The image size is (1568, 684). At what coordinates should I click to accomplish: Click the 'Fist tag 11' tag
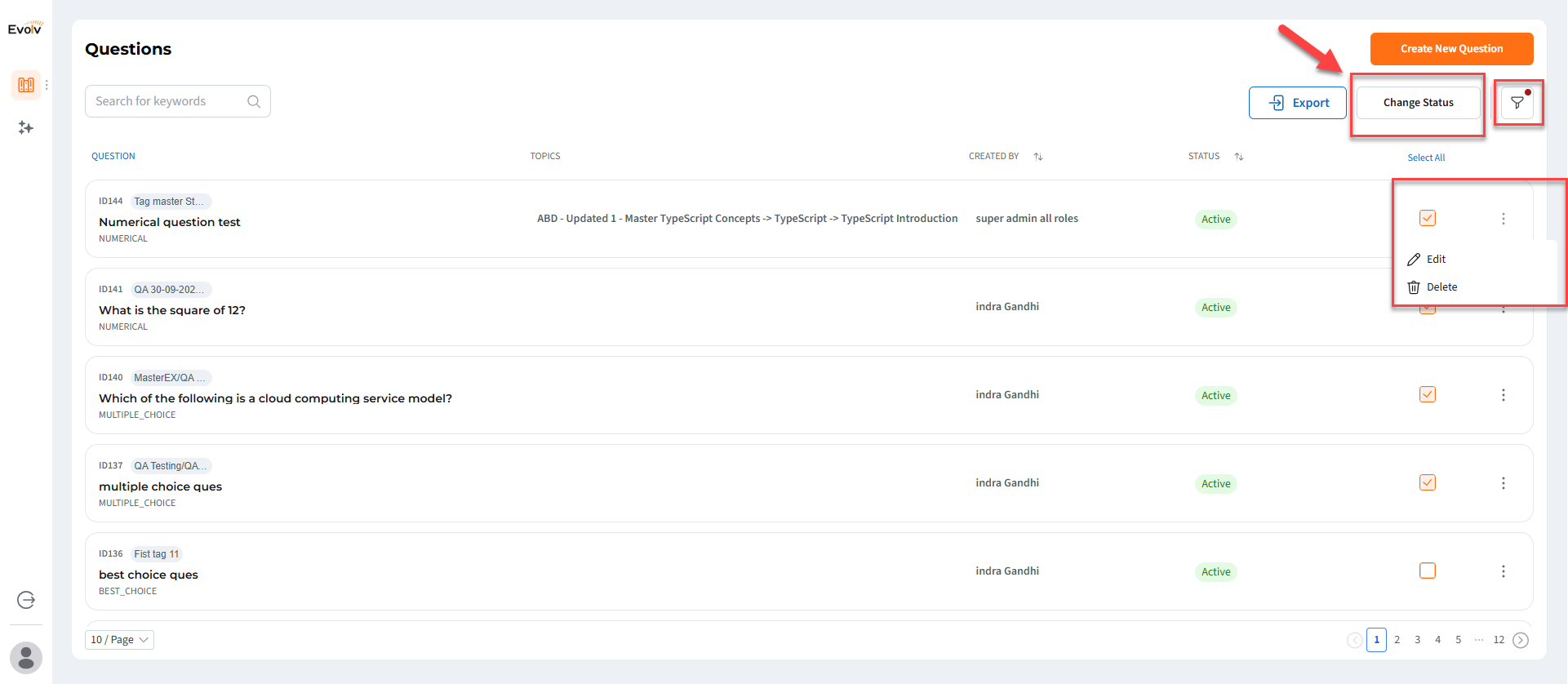(157, 554)
